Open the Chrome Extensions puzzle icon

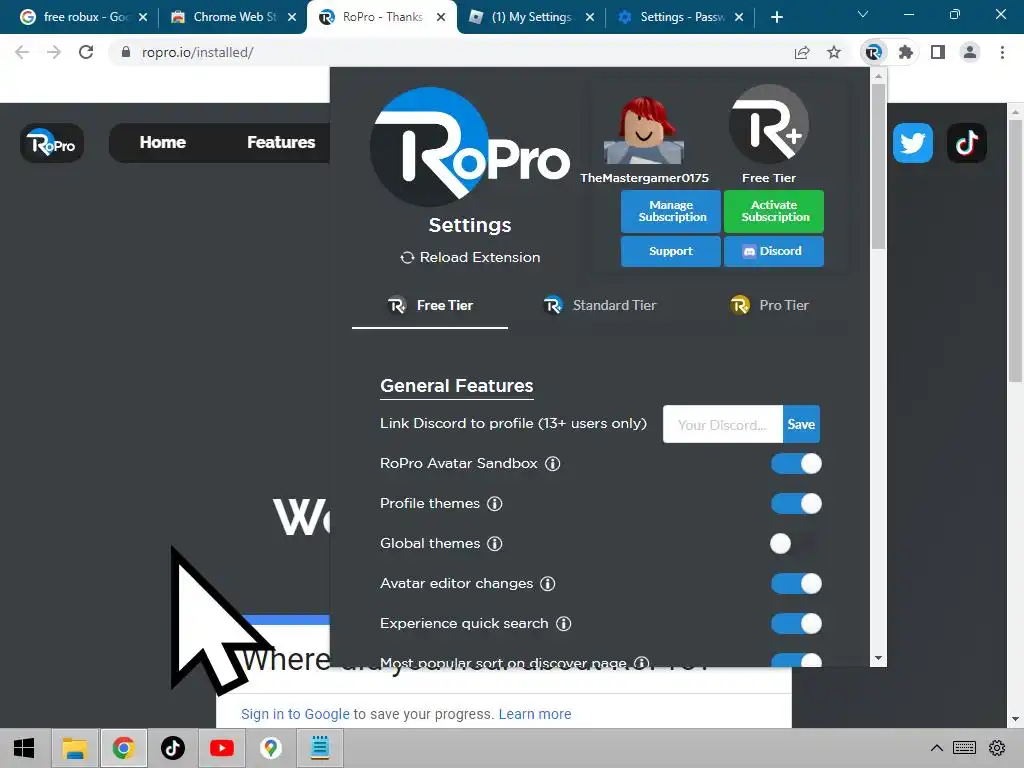[x=905, y=52]
